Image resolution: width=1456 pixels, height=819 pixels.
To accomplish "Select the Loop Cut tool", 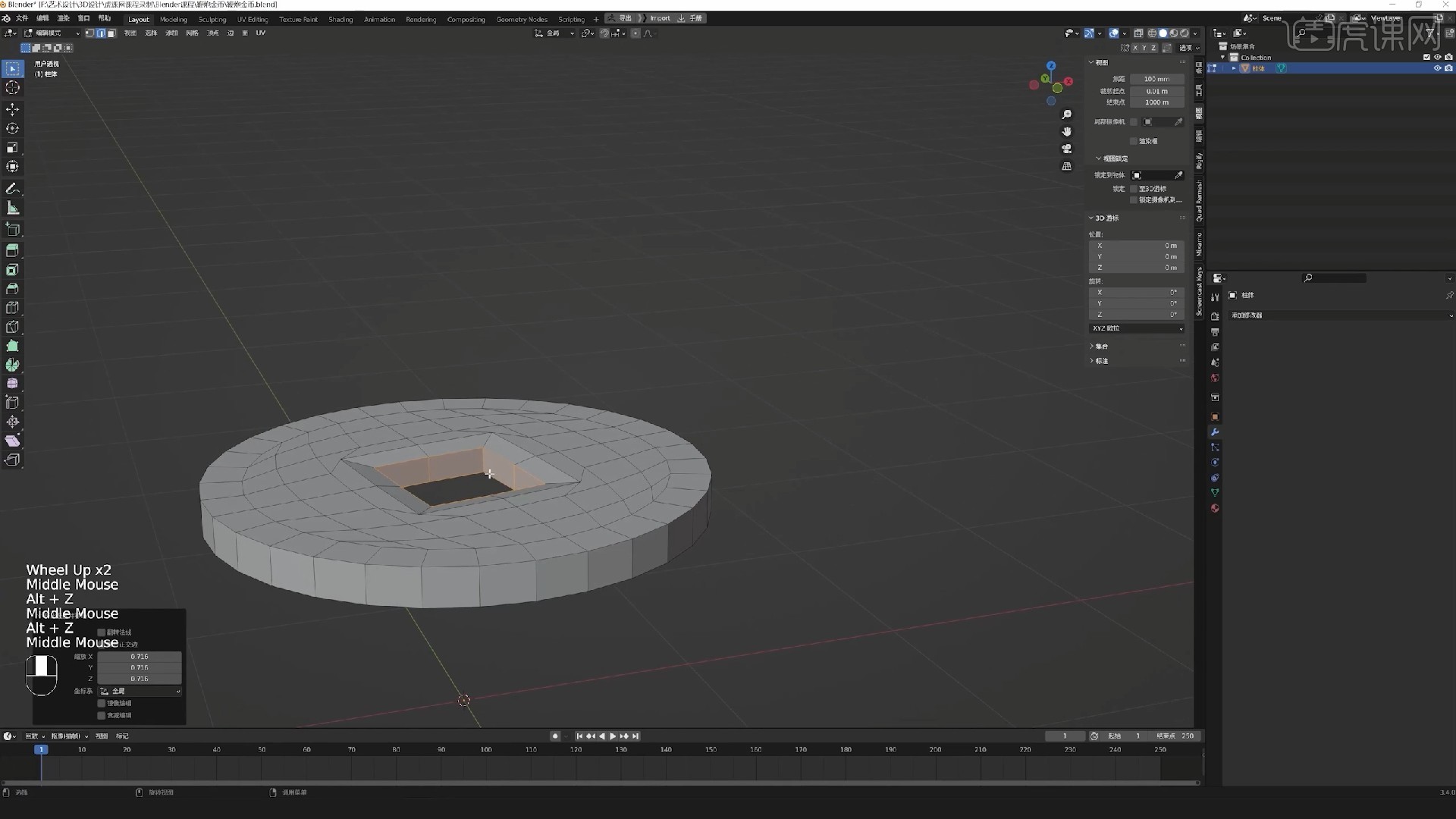I will click(12, 307).
